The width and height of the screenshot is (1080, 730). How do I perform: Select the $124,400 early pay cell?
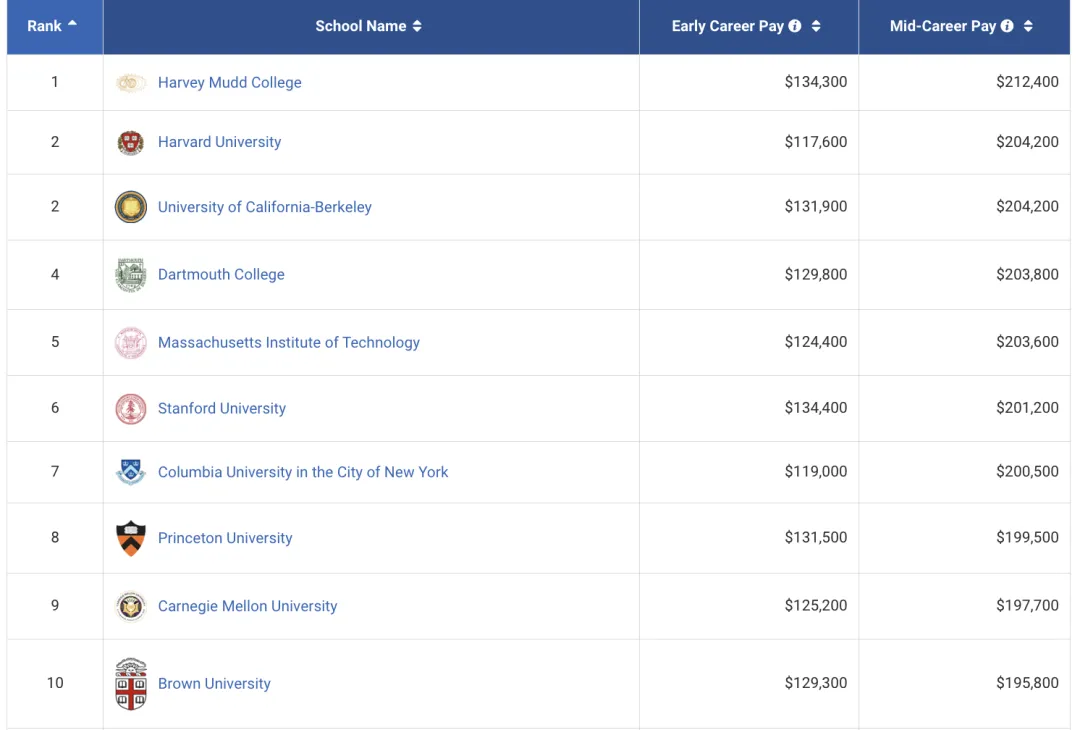point(749,342)
